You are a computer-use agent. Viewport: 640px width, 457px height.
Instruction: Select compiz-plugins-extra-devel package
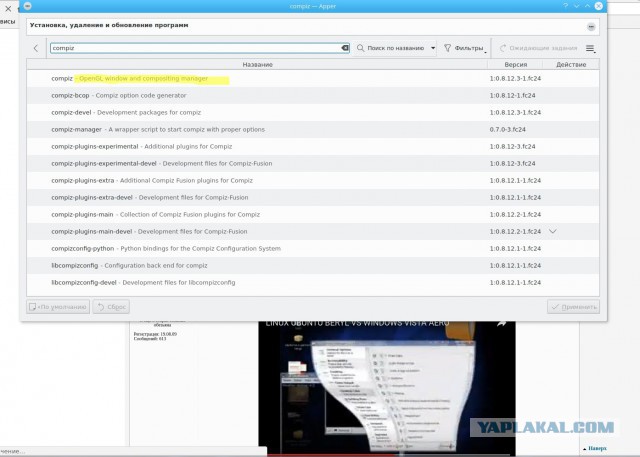pyautogui.click(x=313, y=197)
